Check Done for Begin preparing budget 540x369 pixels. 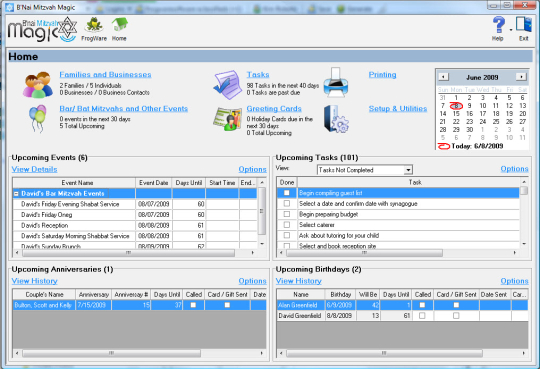coord(287,214)
